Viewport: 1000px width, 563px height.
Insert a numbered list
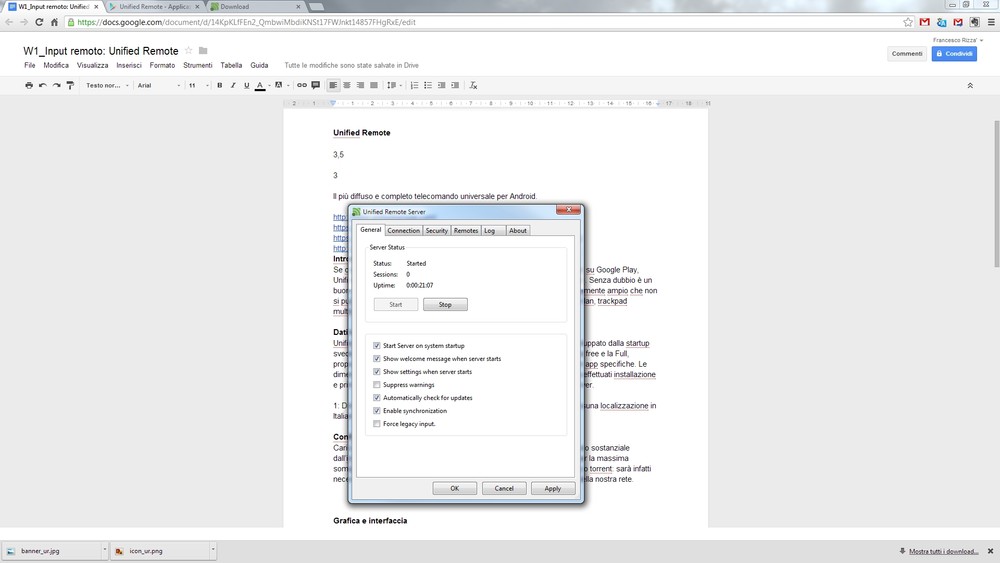point(415,86)
